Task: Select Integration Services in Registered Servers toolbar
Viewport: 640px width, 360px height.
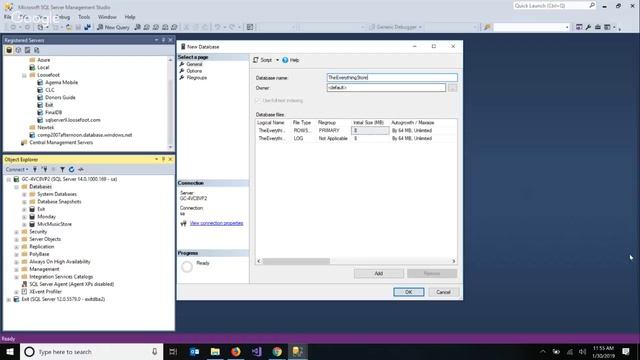Action: coord(36,50)
